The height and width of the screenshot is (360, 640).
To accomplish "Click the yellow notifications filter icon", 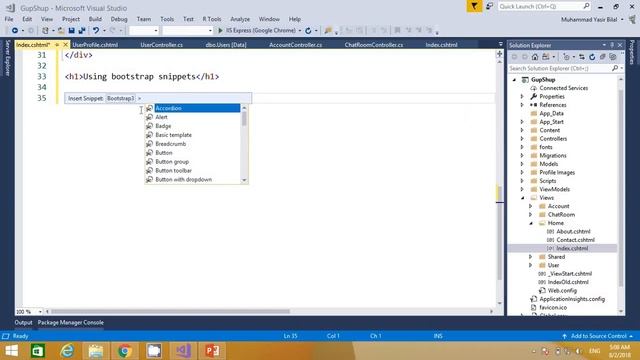I will pos(474,7).
